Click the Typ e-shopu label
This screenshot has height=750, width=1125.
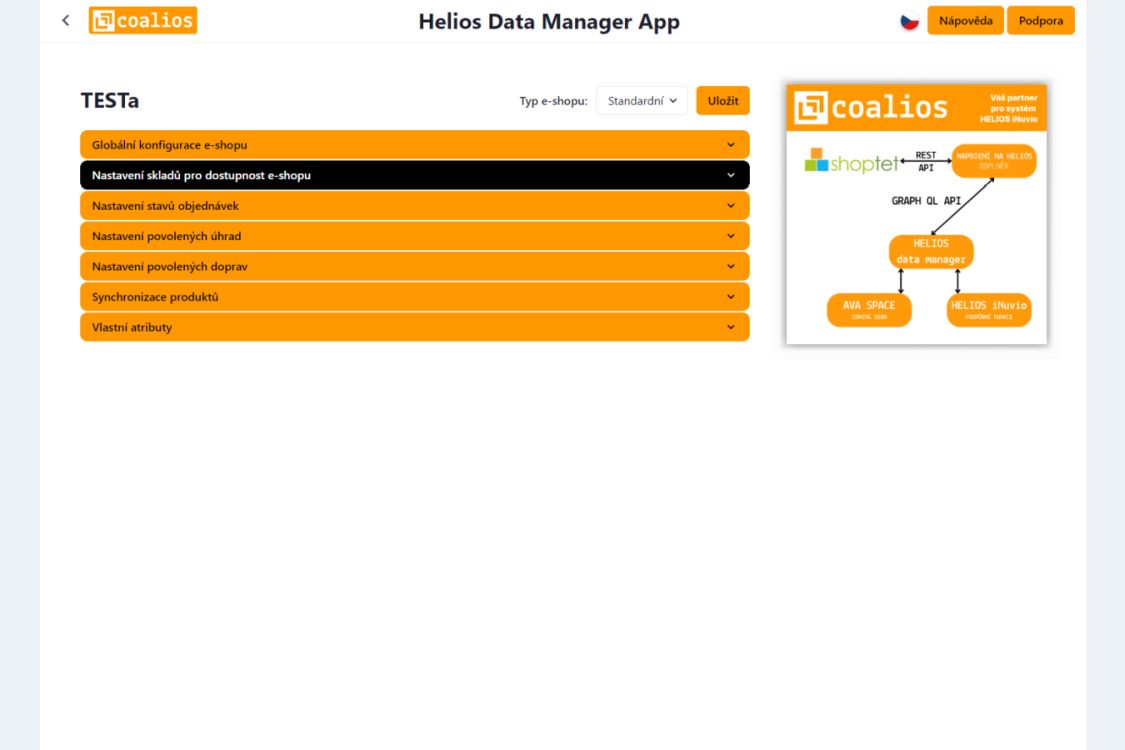[553, 101]
